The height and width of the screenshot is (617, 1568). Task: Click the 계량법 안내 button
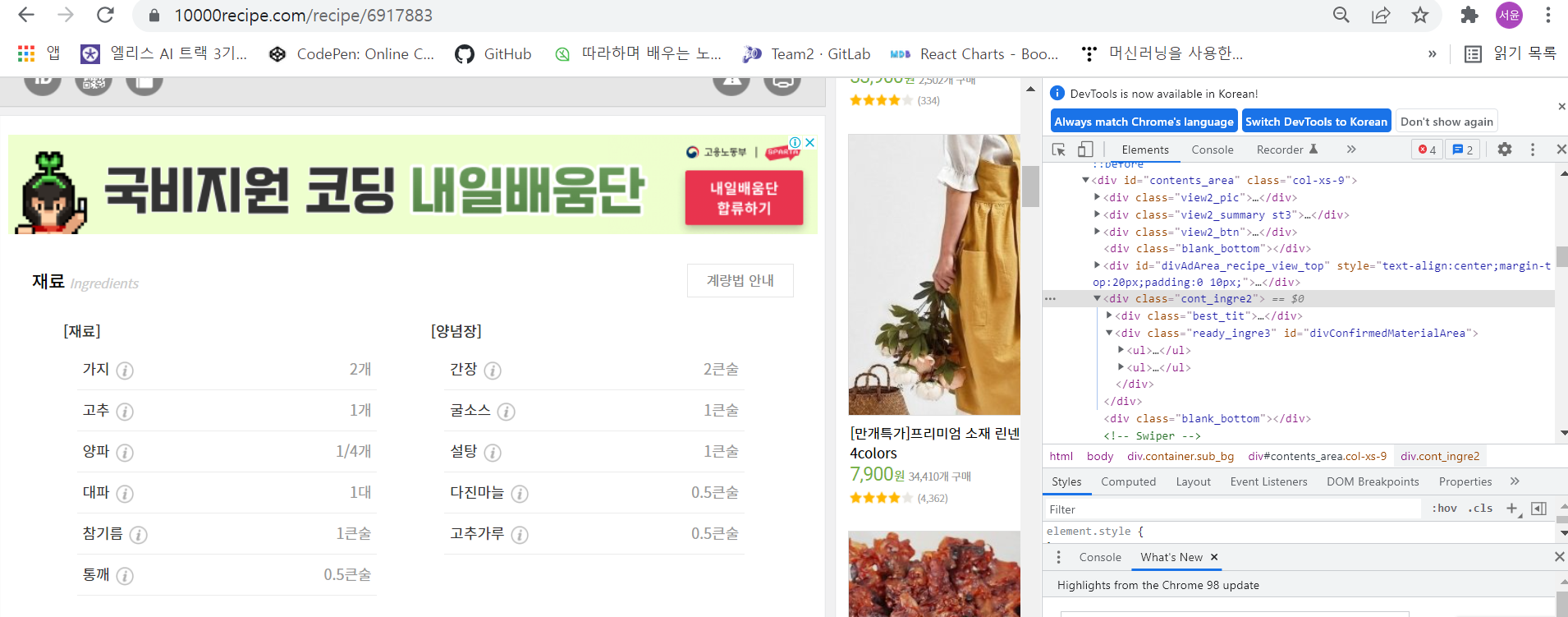740,280
